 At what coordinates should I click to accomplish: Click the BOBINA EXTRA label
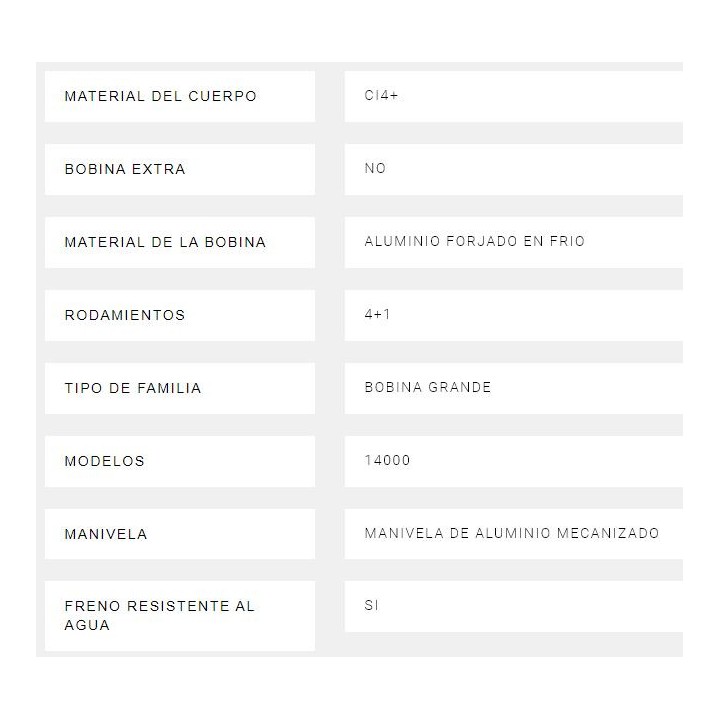point(125,169)
